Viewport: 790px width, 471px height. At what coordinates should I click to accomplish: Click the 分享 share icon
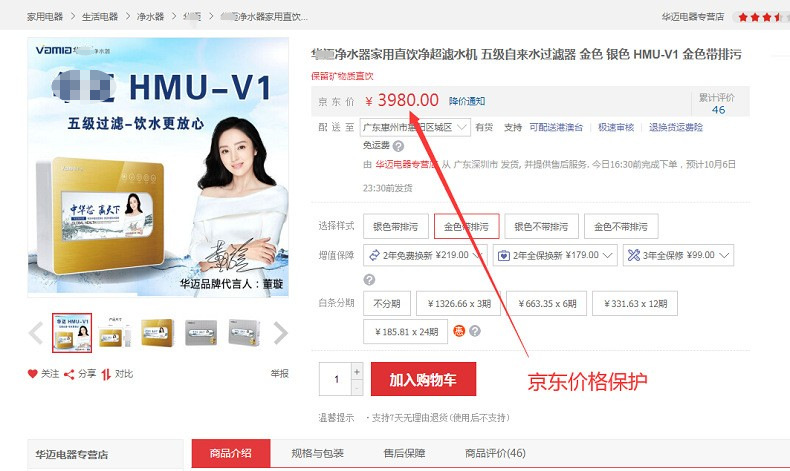[x=69, y=374]
